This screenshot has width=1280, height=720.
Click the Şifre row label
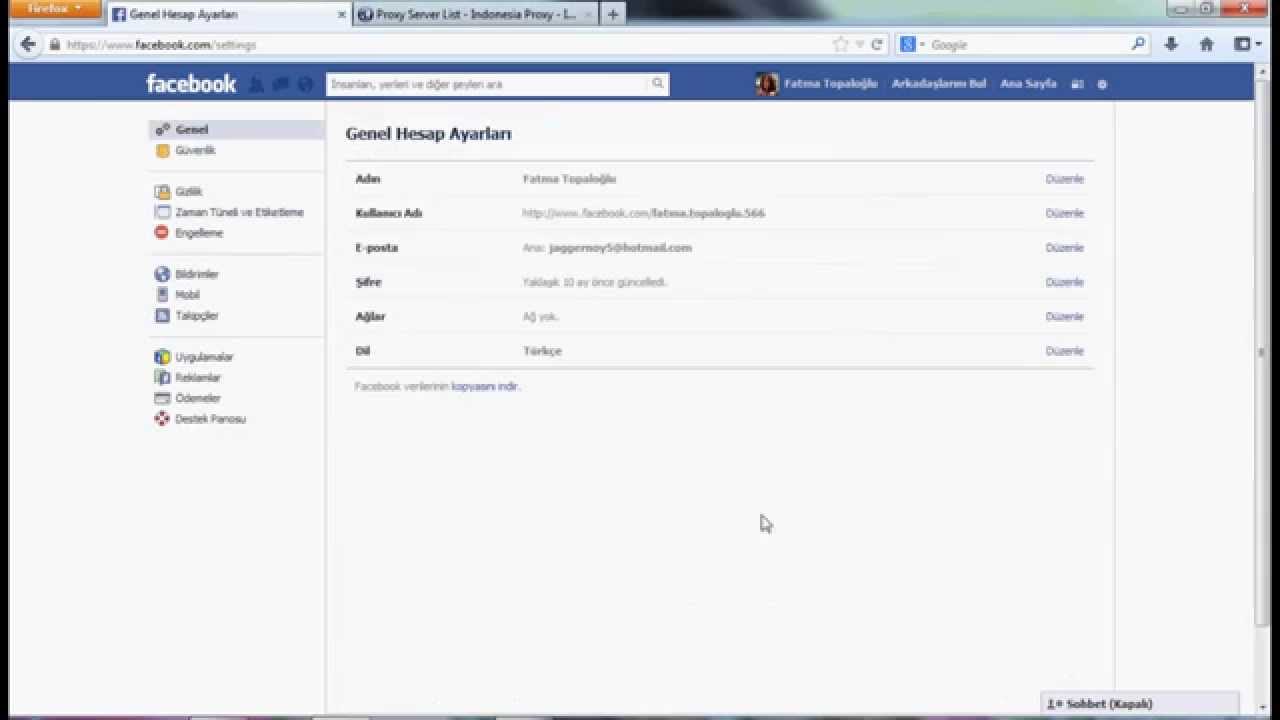point(368,282)
